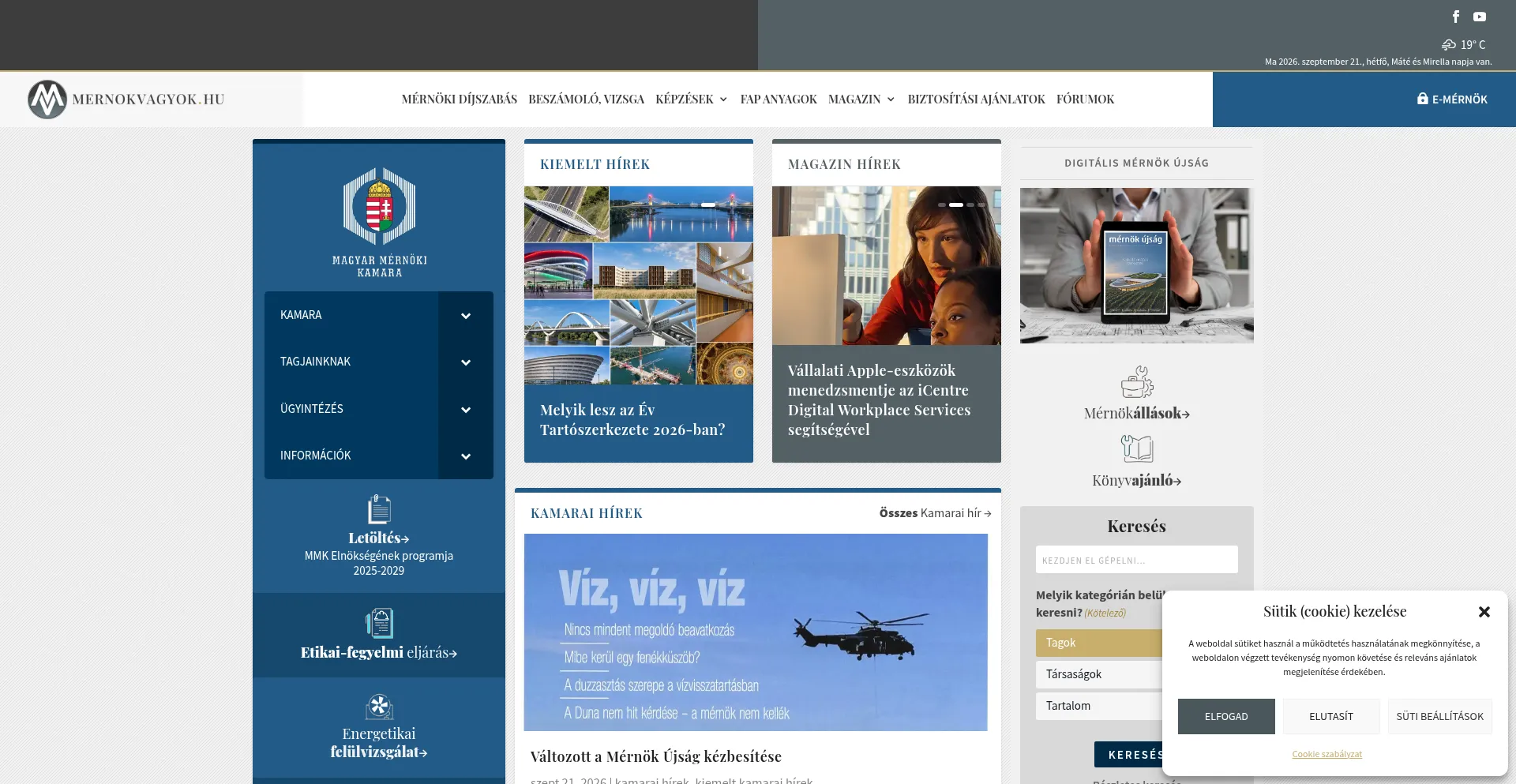Click the weather cloud icon
Image resolution: width=1516 pixels, height=784 pixels.
(1449, 45)
